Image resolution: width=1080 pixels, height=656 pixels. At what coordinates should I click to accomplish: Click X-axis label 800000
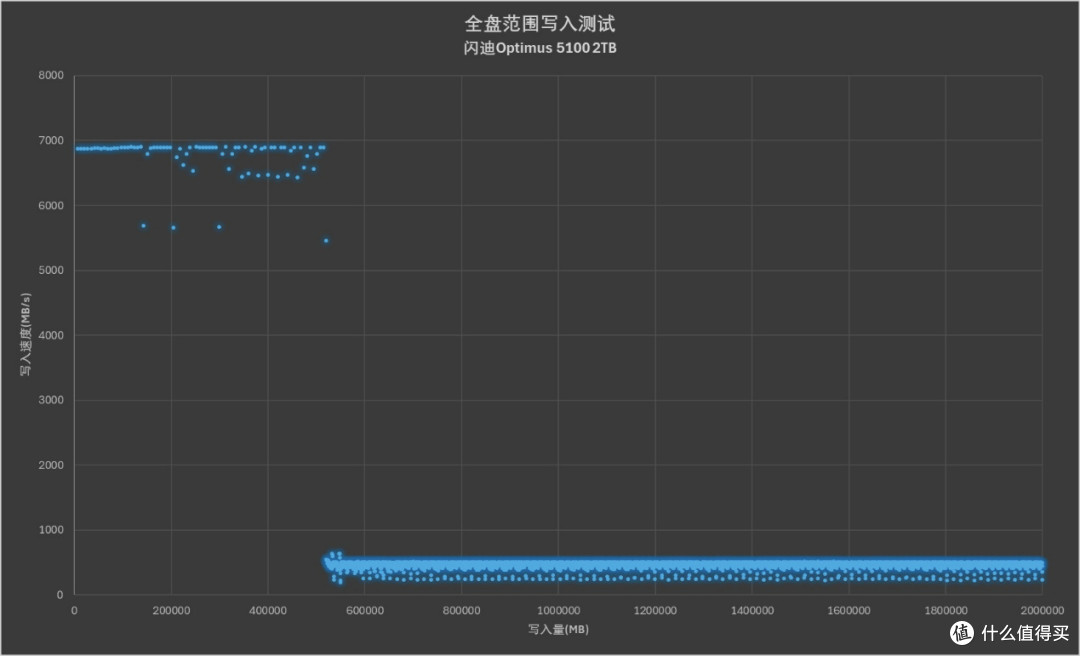coord(461,611)
